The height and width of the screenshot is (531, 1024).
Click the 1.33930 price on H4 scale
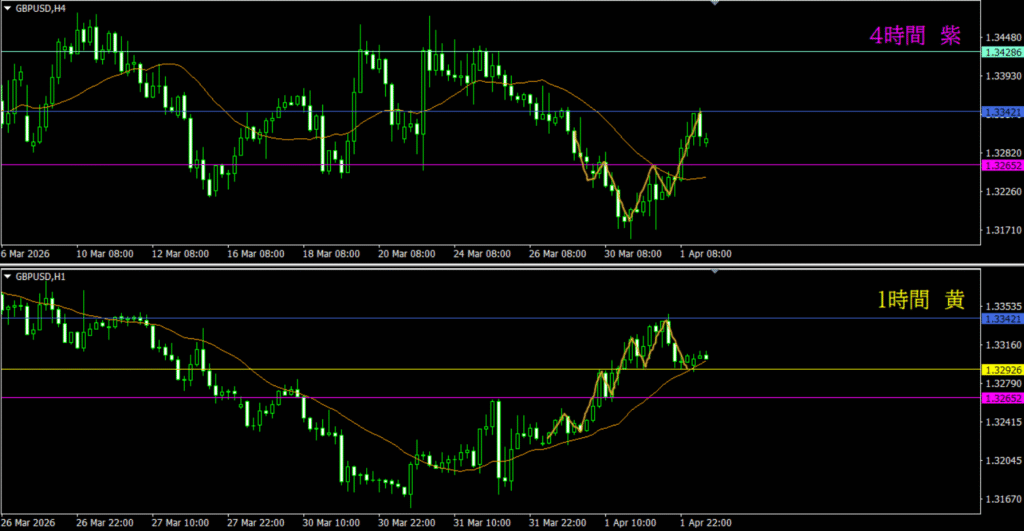pyautogui.click(x=1003, y=75)
